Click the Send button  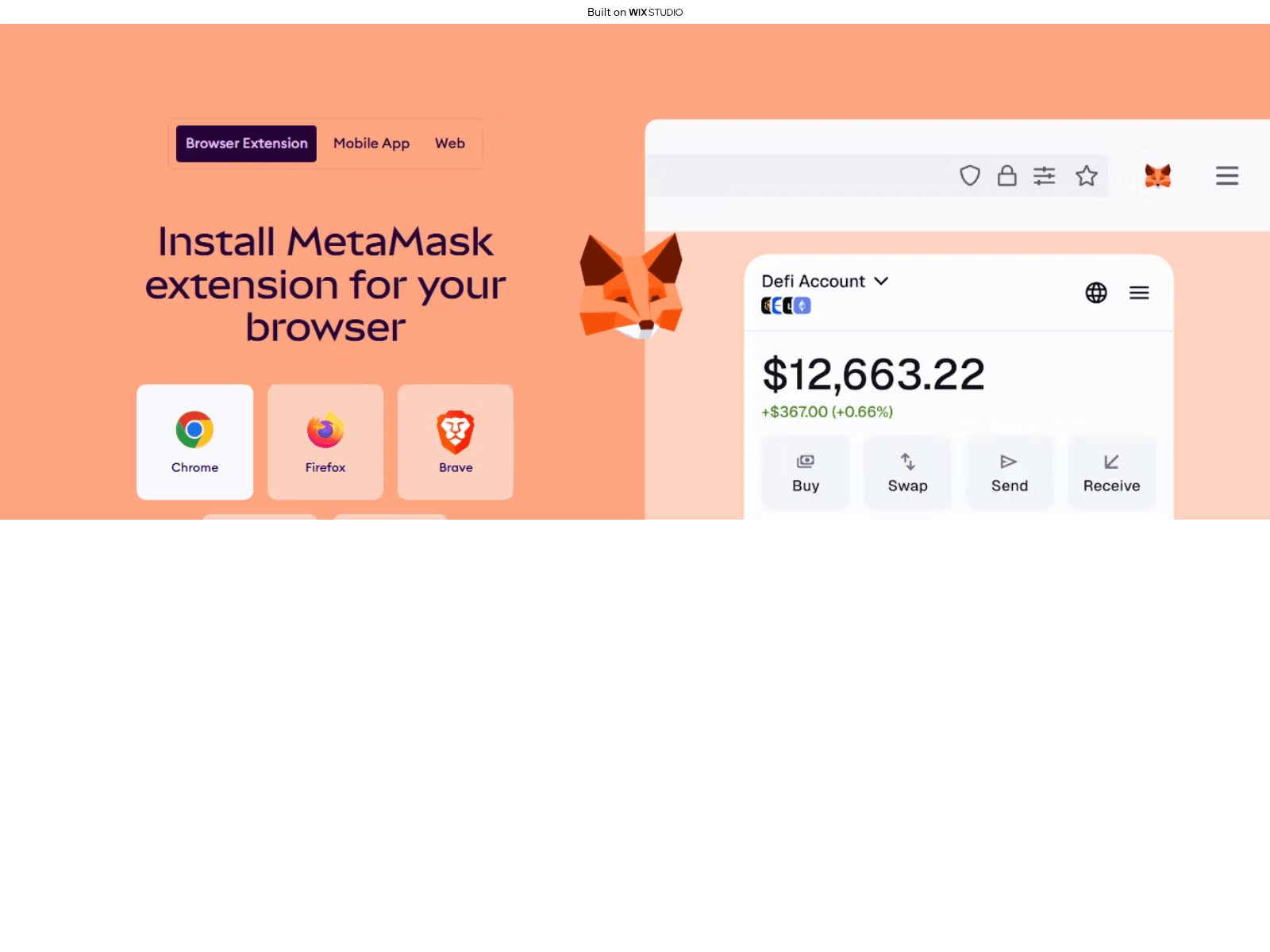(x=1010, y=474)
